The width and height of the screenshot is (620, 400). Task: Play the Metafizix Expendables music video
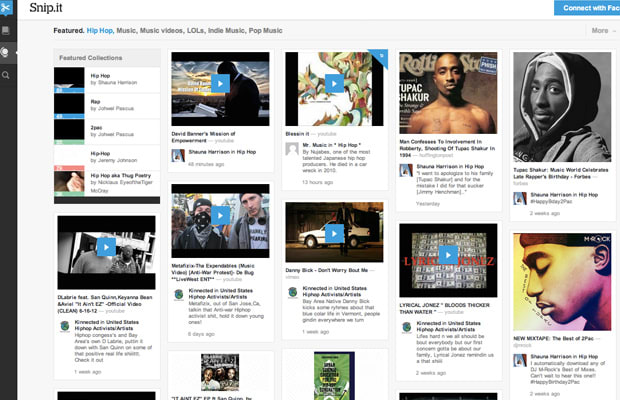pos(220,215)
